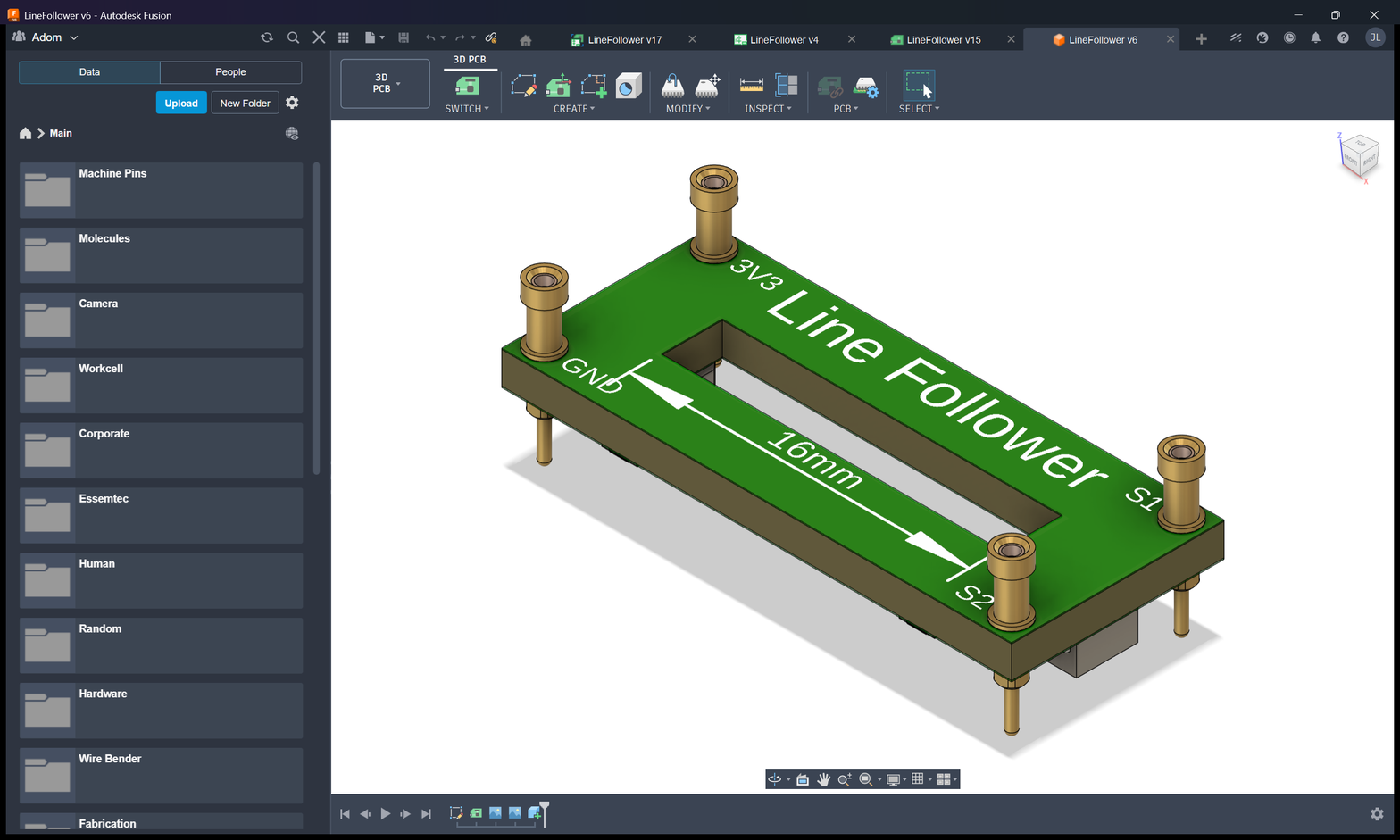Open the Help question mark menu
The height and width of the screenshot is (840, 1400).
pyautogui.click(x=1343, y=37)
